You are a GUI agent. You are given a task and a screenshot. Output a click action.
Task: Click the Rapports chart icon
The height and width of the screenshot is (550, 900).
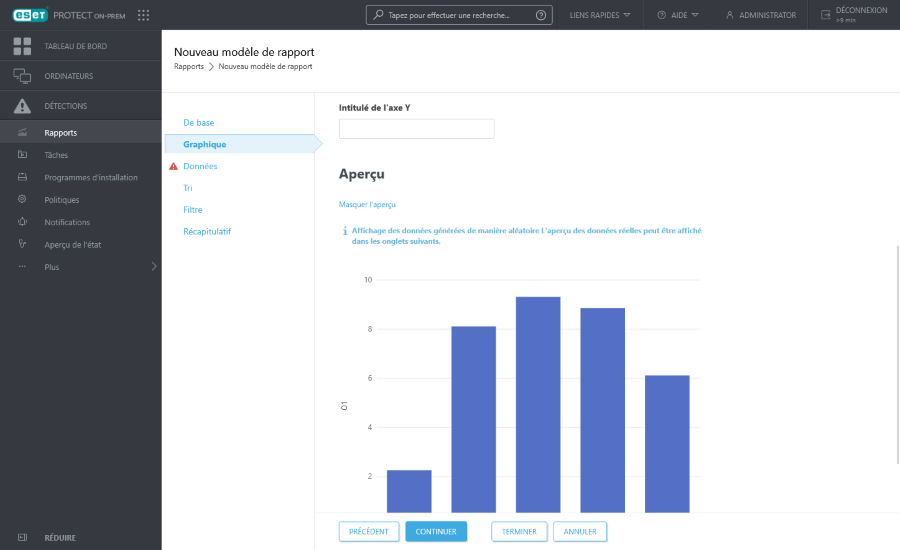pos(22,132)
